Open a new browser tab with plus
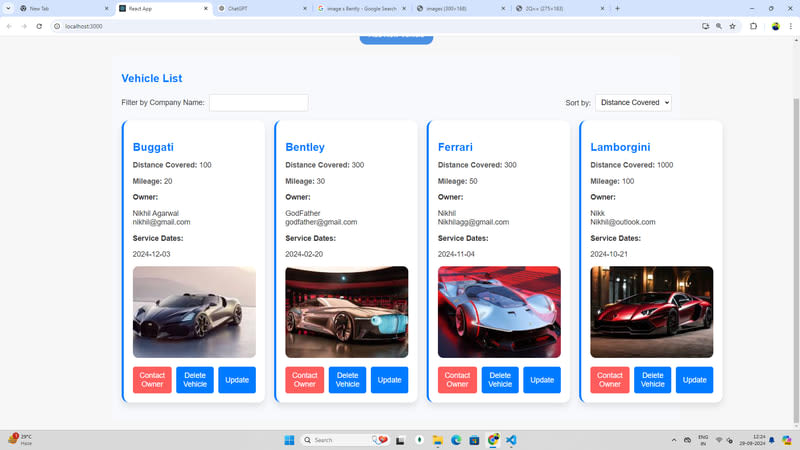Viewport: 800px width, 450px height. coord(617,8)
